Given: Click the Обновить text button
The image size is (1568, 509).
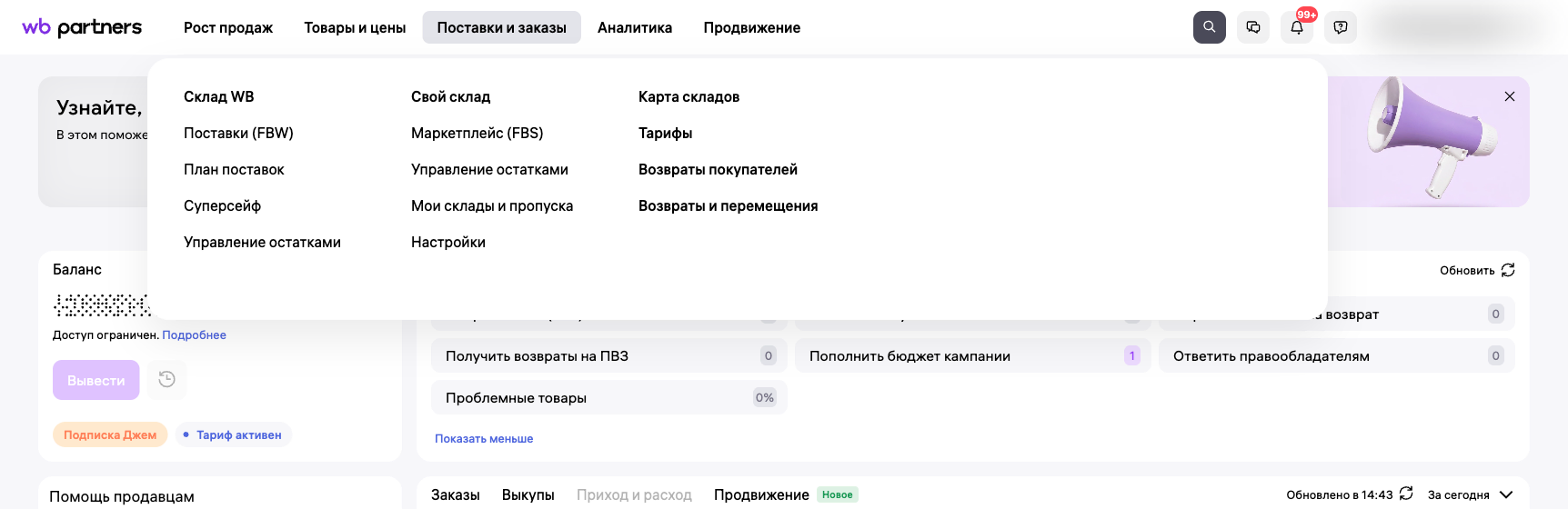Looking at the screenshot, I should pyautogui.click(x=1467, y=270).
